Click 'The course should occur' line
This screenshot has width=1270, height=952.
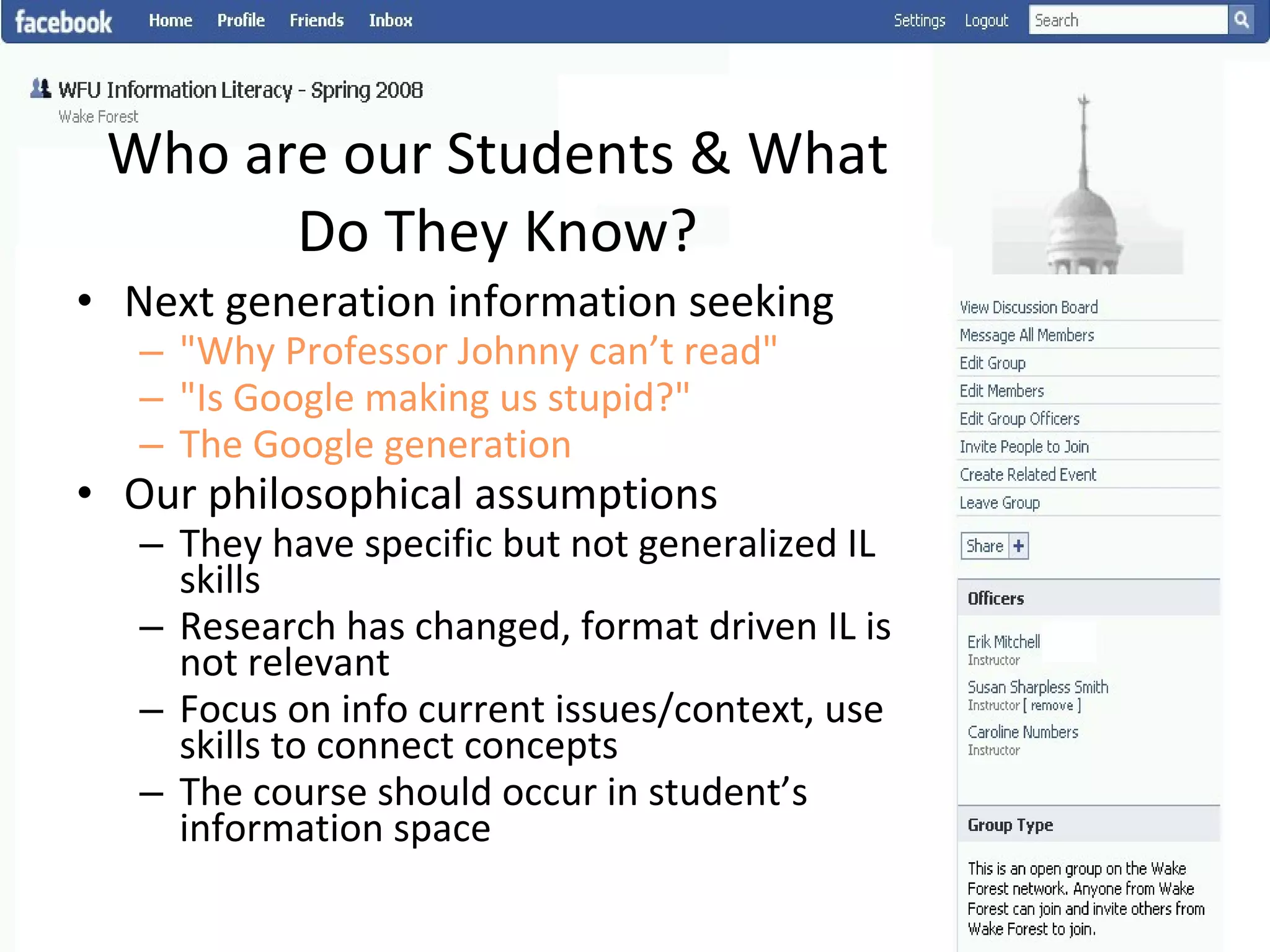tap(494, 809)
